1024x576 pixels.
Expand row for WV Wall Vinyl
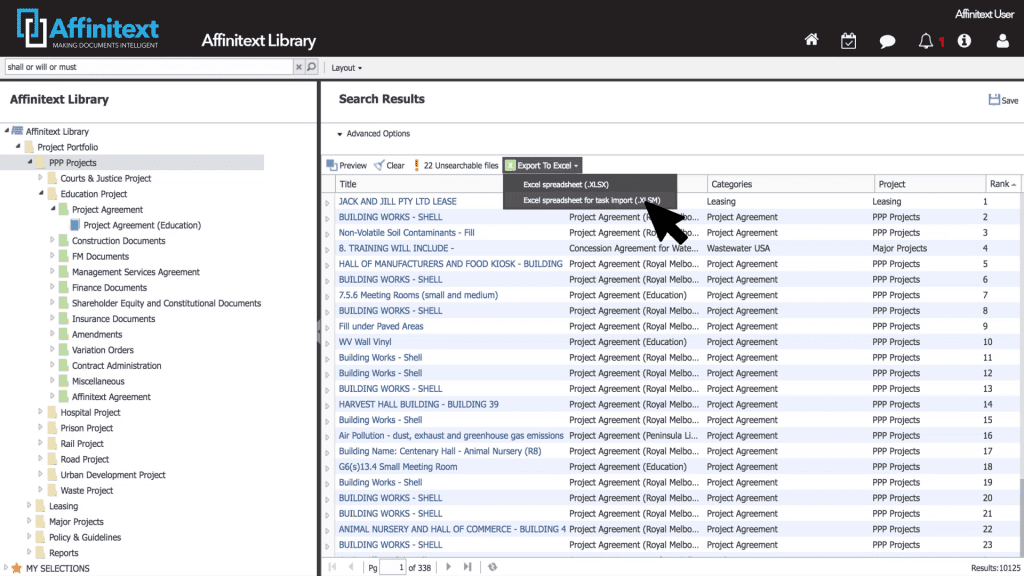(327, 344)
